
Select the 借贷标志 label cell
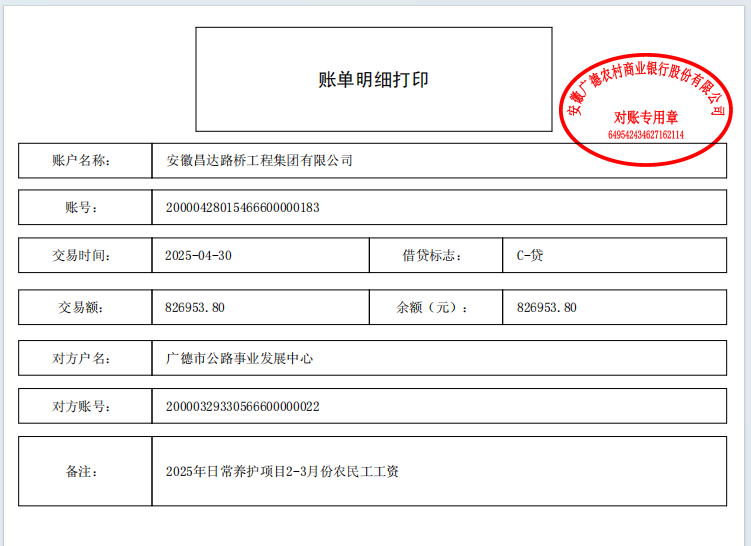point(430,256)
